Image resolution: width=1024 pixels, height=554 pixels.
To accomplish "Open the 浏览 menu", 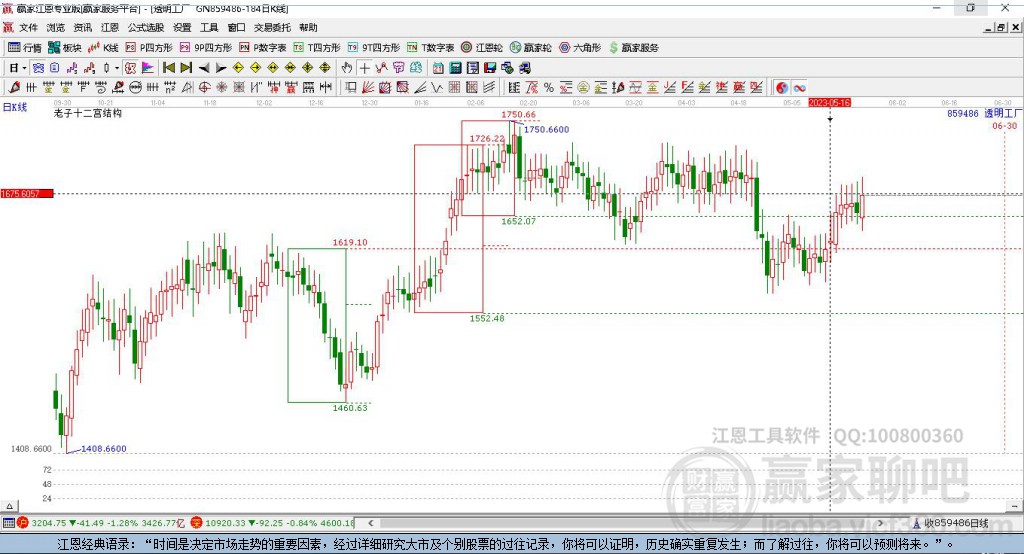I will point(56,27).
